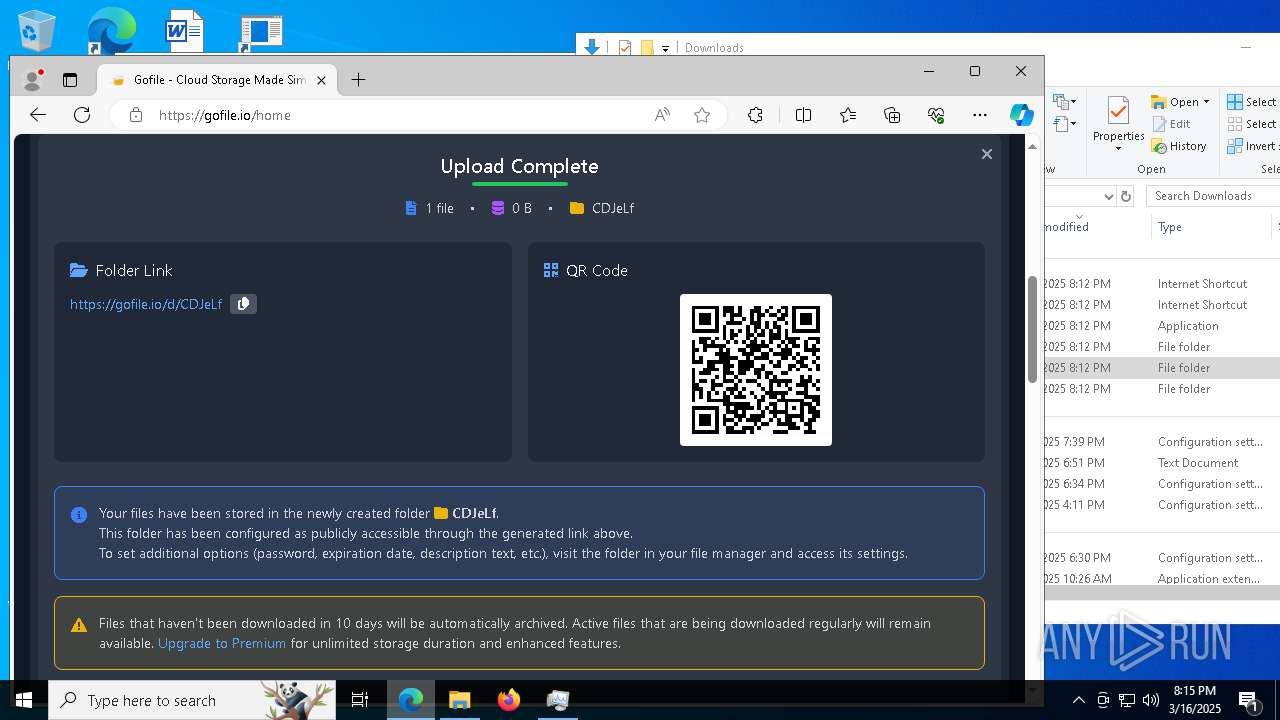Refresh the Gofile page
The height and width of the screenshot is (720, 1280).
tap(82, 115)
